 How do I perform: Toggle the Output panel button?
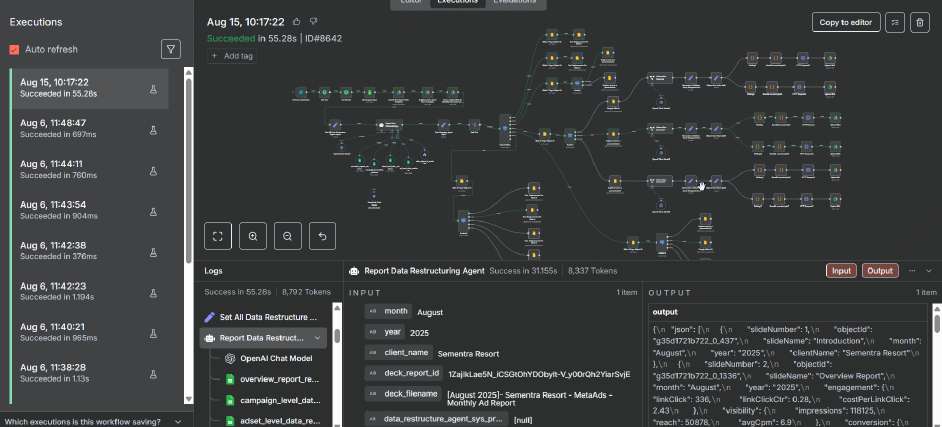point(880,271)
